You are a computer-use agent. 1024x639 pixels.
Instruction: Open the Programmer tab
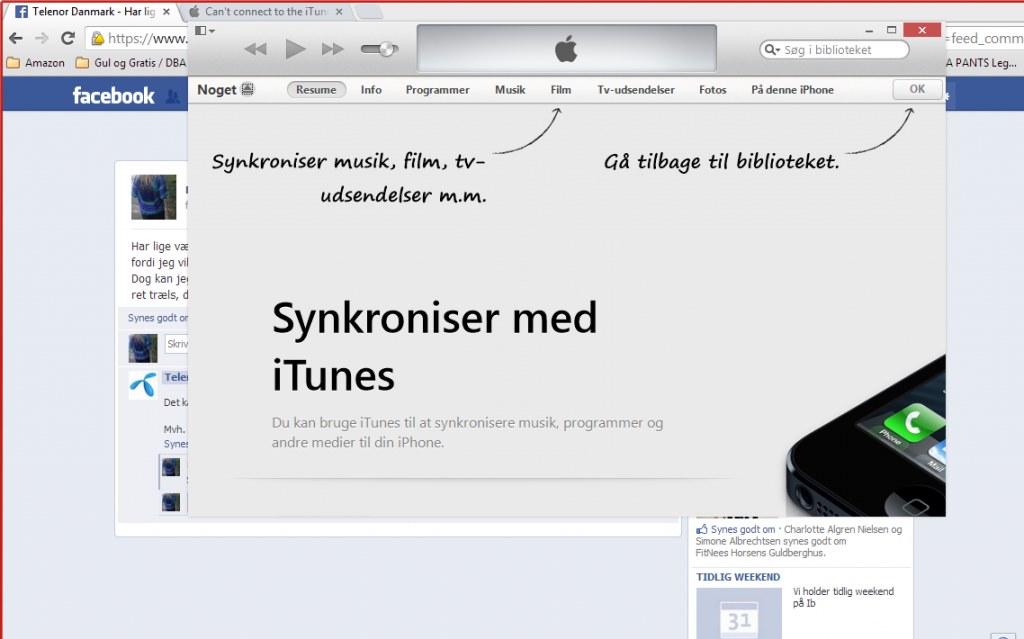point(438,90)
